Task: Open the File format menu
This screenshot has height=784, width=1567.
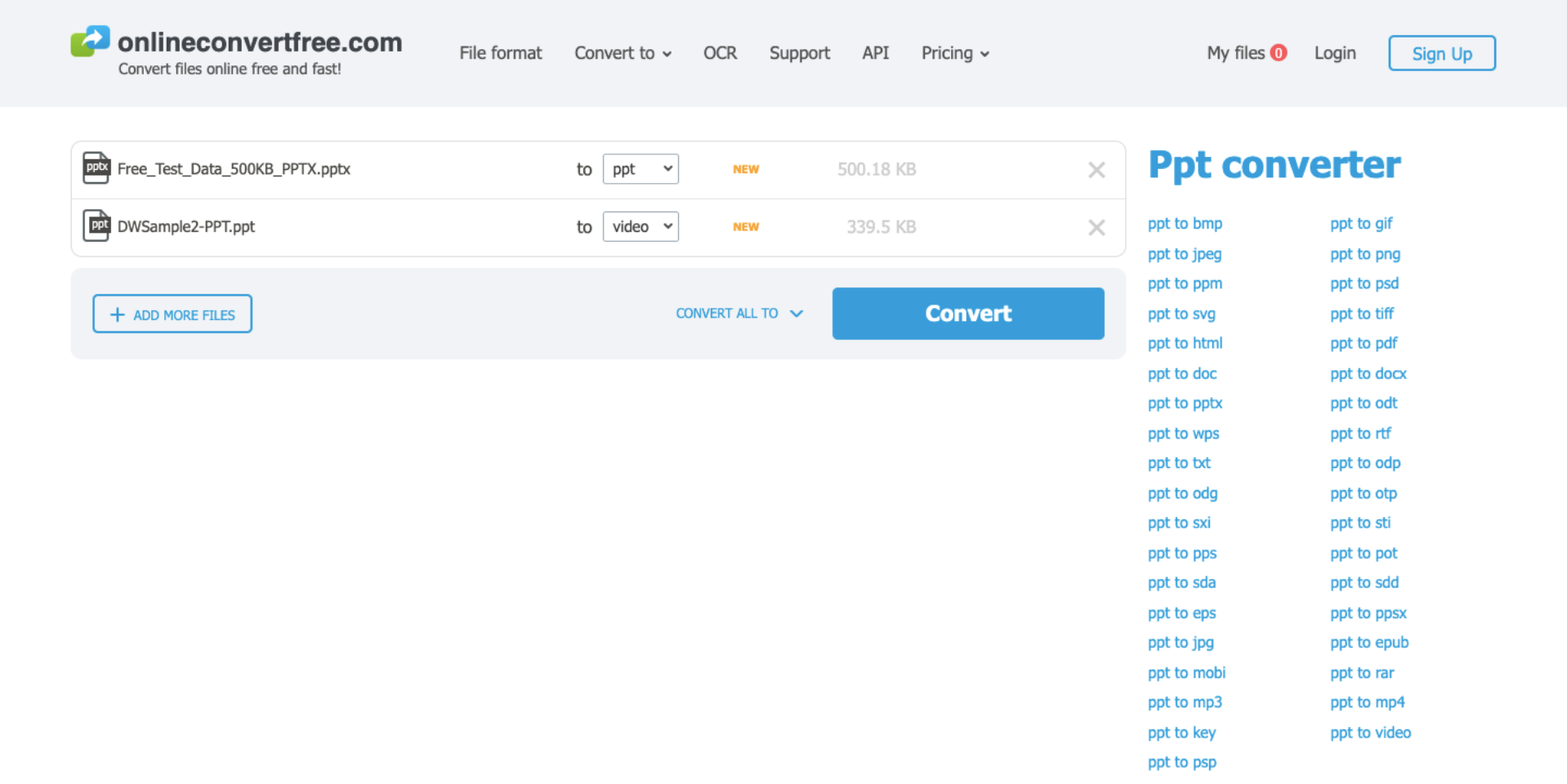Action: [x=500, y=52]
